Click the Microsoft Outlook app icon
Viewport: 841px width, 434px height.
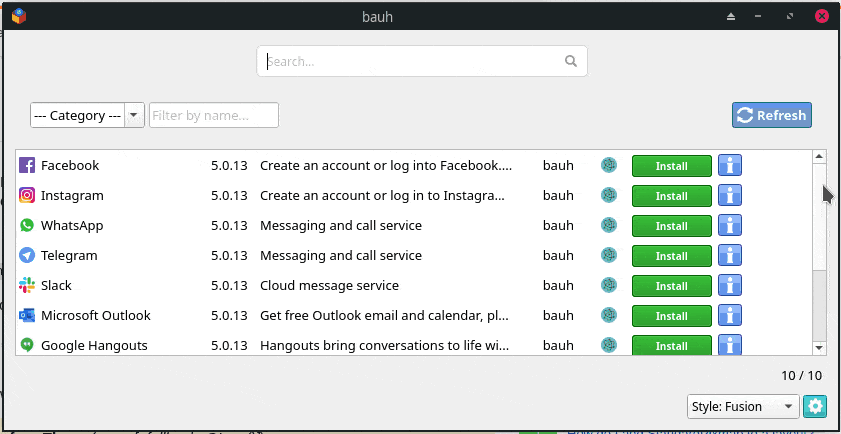[x=27, y=315]
